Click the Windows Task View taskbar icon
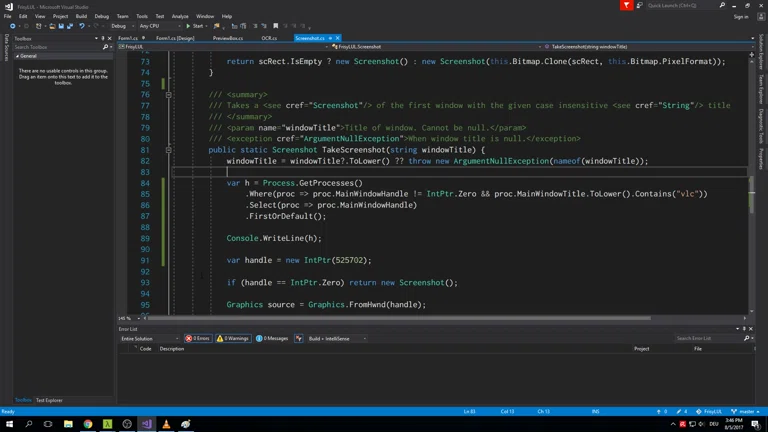768x432 pixels. click(x=48, y=424)
